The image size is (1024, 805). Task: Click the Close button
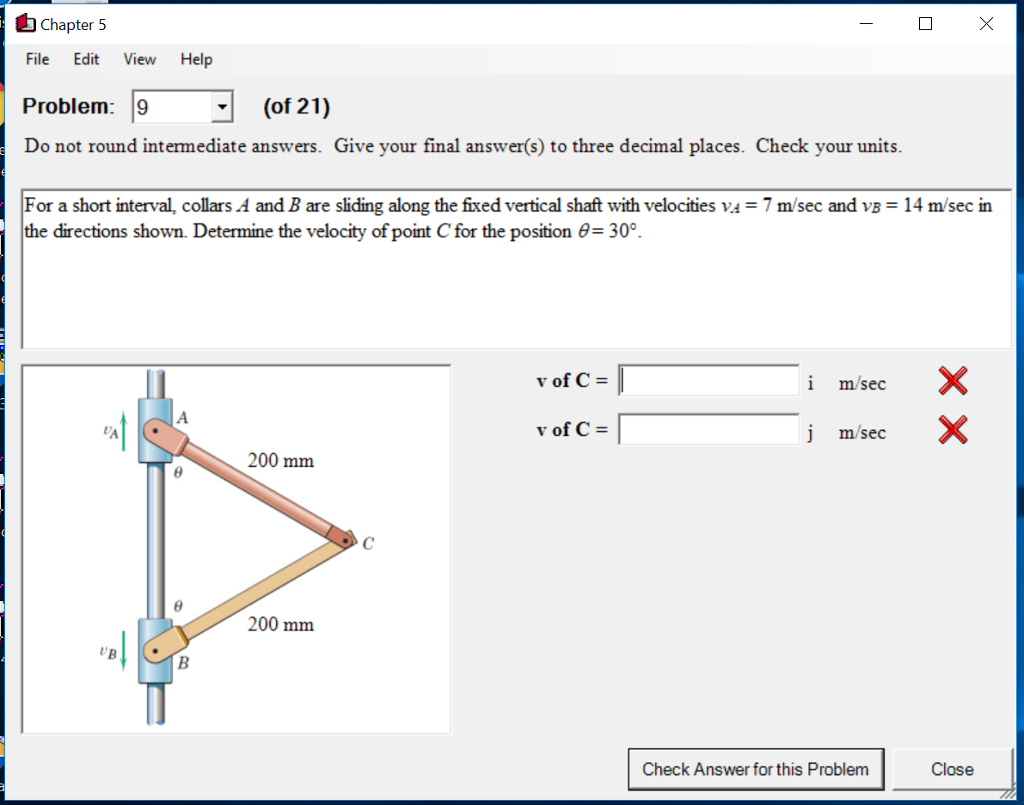tap(952, 769)
